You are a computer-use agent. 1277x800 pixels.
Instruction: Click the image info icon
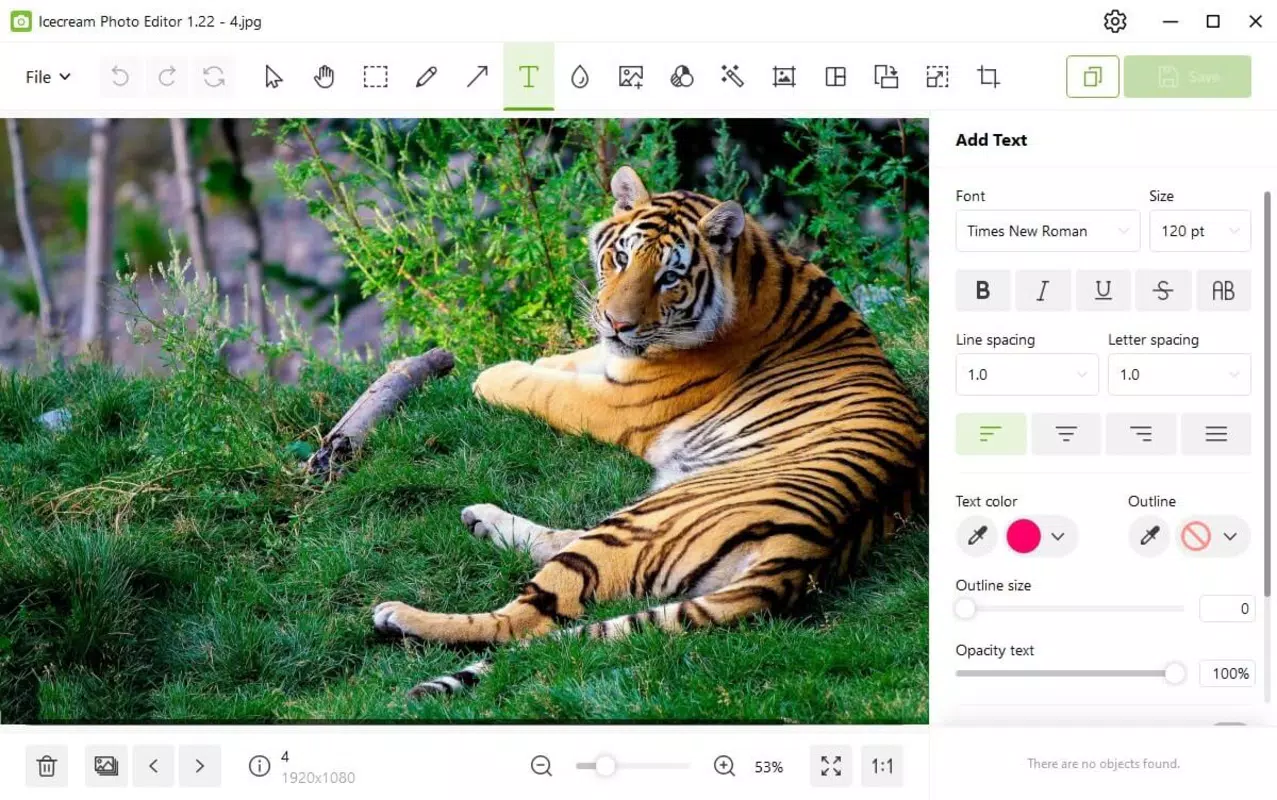pos(259,766)
